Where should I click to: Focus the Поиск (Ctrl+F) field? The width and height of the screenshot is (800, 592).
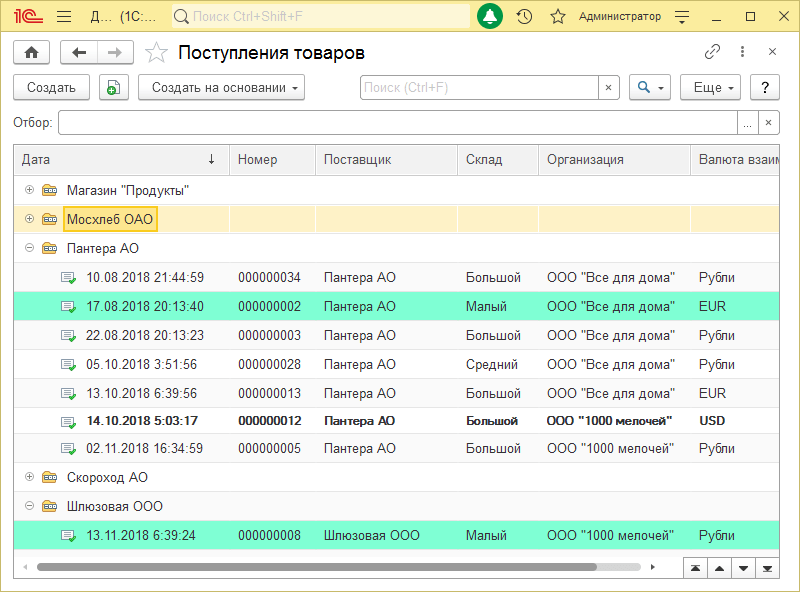(479, 88)
